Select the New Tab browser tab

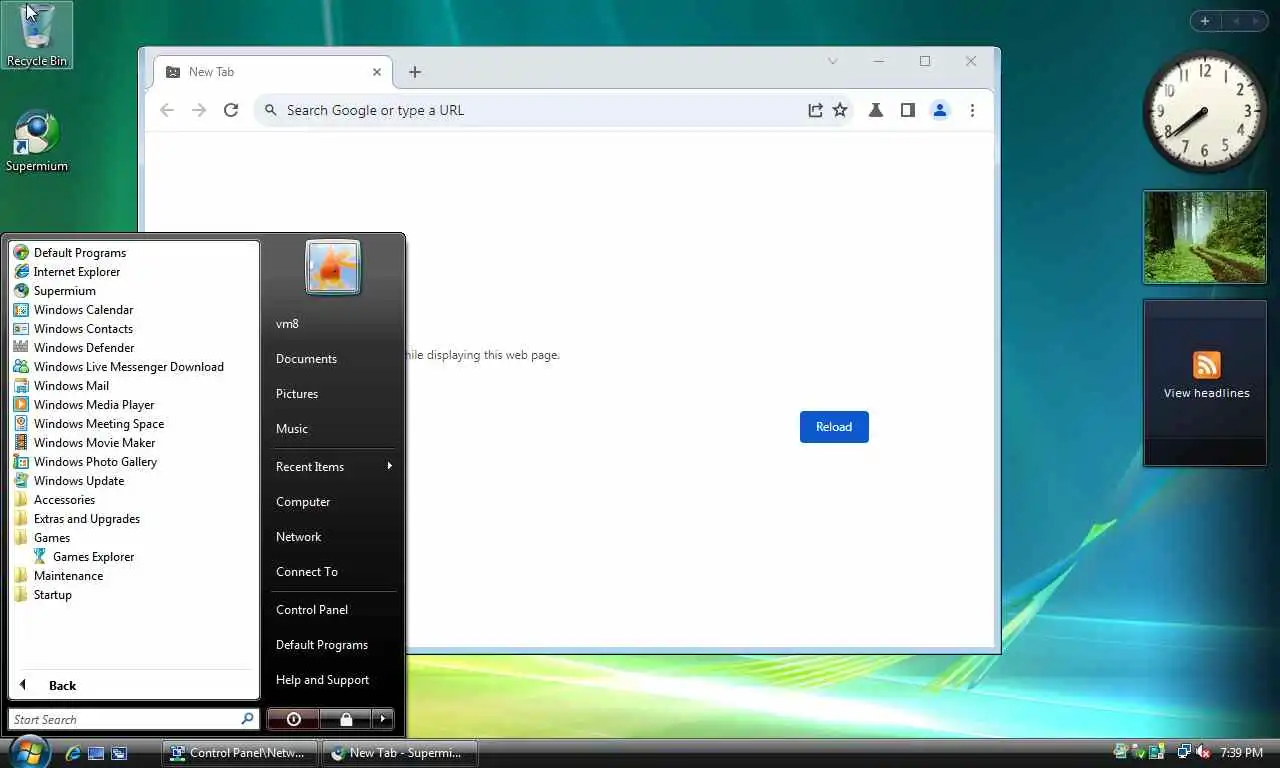(x=273, y=72)
